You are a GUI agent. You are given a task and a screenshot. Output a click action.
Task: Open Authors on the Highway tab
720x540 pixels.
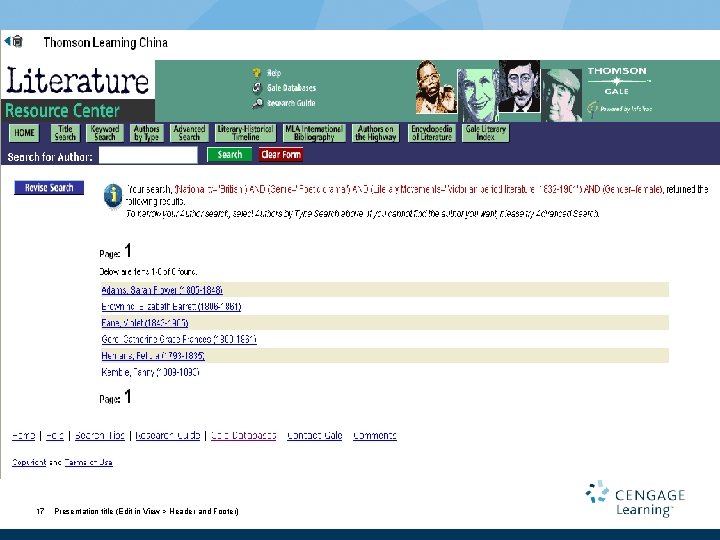[x=376, y=133]
